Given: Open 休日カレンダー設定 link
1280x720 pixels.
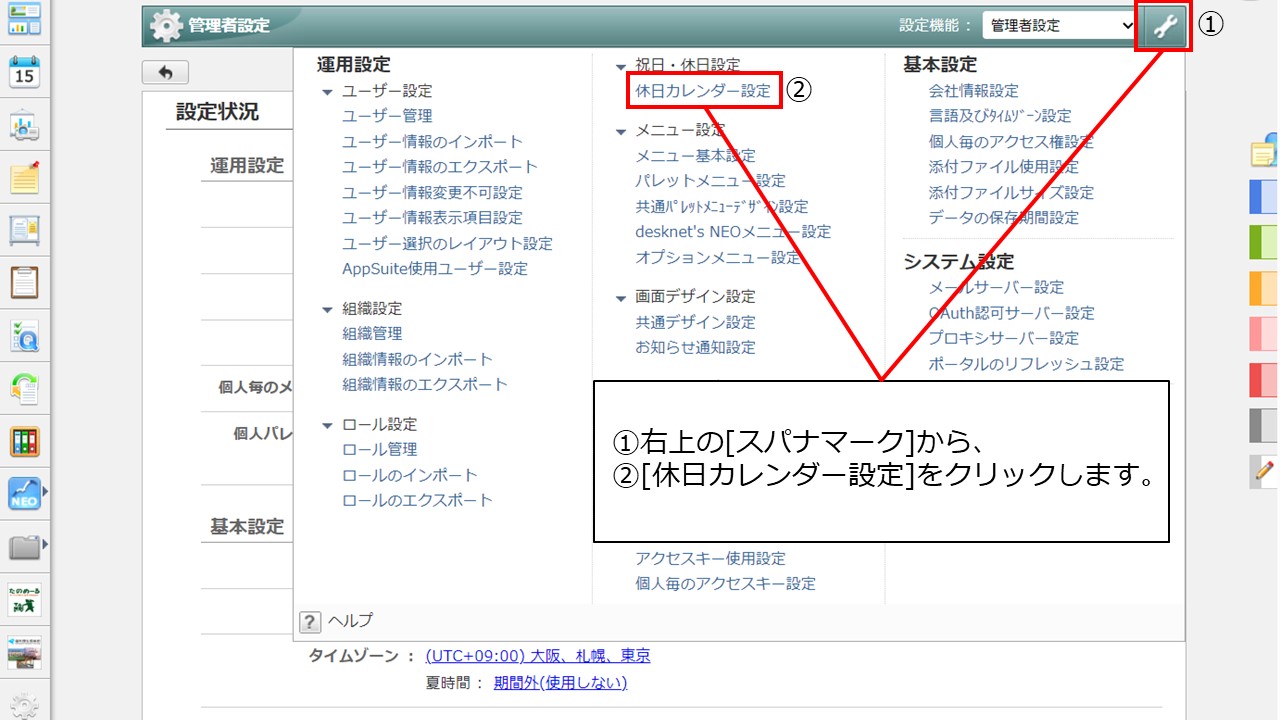Looking at the screenshot, I should (x=705, y=90).
